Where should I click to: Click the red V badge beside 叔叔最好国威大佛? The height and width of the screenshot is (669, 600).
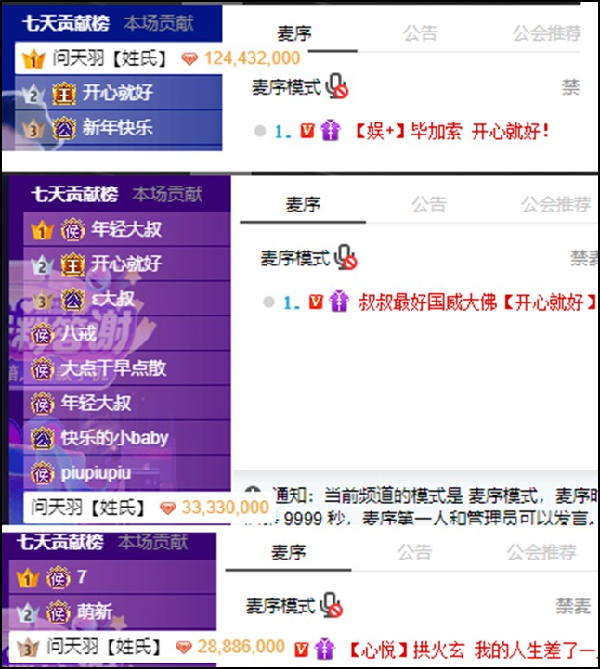pyautogui.click(x=315, y=302)
